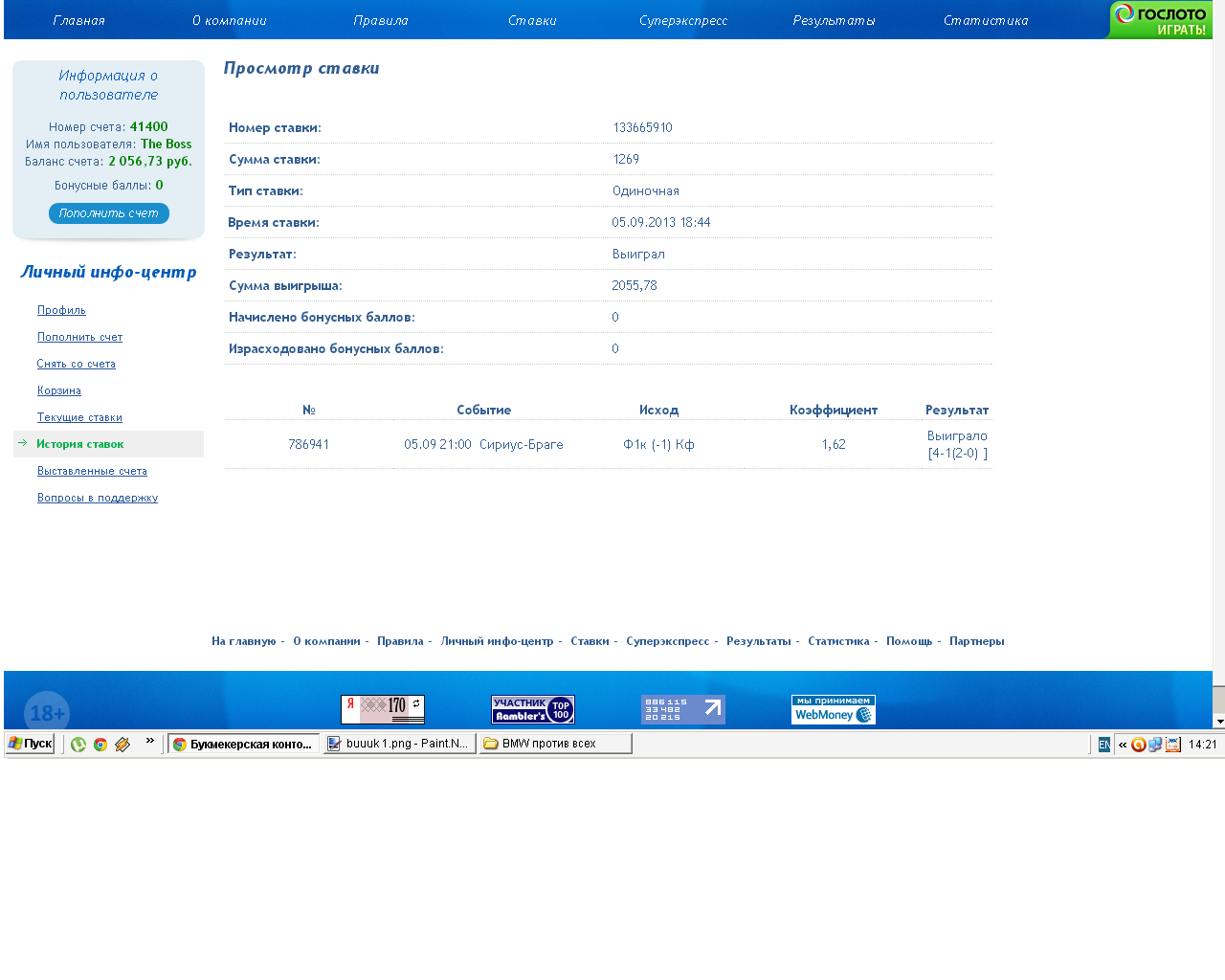Viewport: 1225px width, 980px height.
Task: Click the Пополнить счет blue button
Action: point(109,213)
